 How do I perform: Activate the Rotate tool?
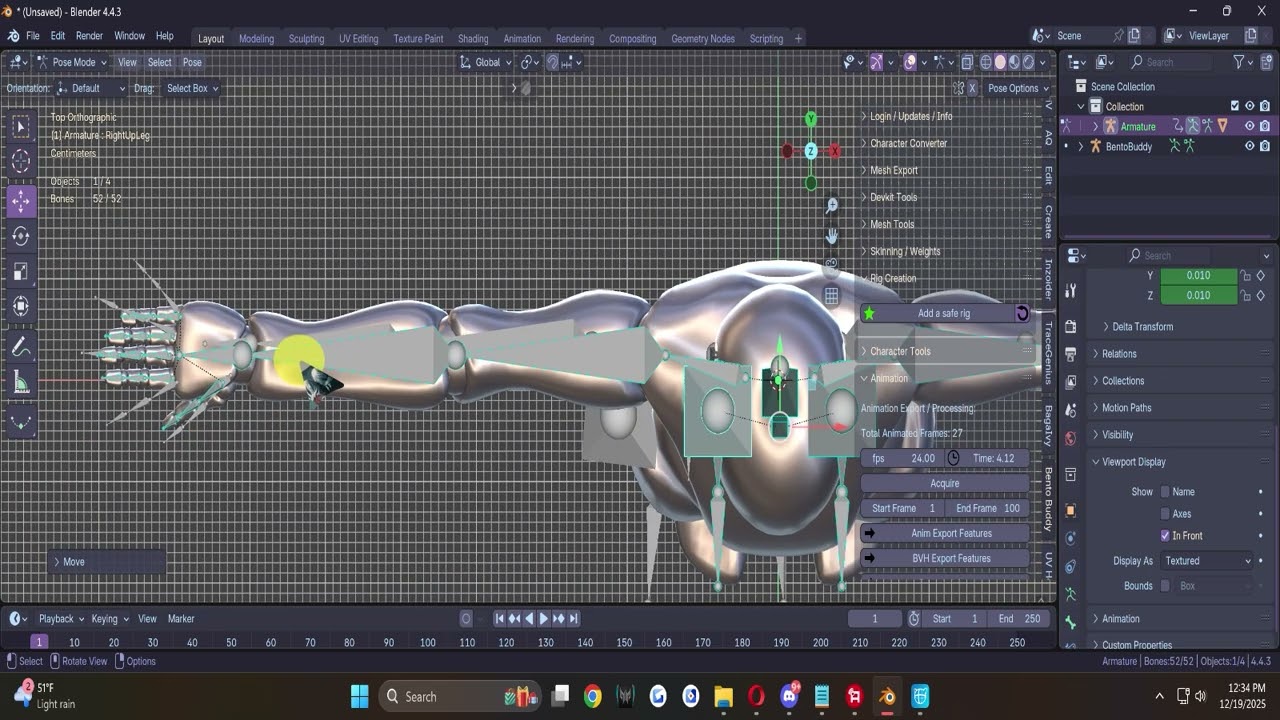coord(21,236)
